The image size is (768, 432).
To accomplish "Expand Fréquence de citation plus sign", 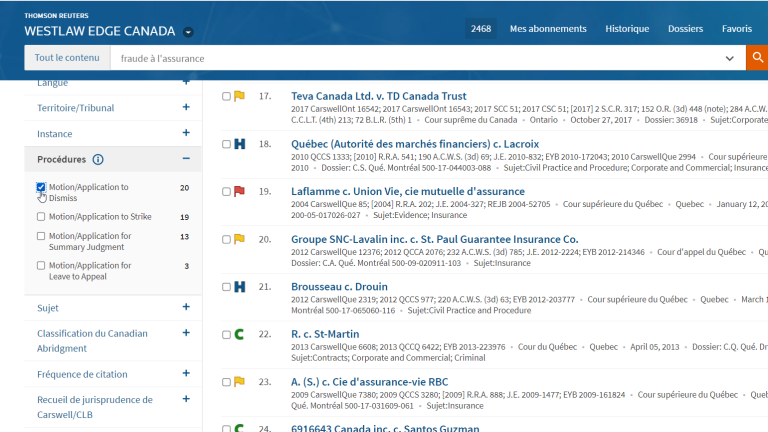I will pyautogui.click(x=186, y=373).
